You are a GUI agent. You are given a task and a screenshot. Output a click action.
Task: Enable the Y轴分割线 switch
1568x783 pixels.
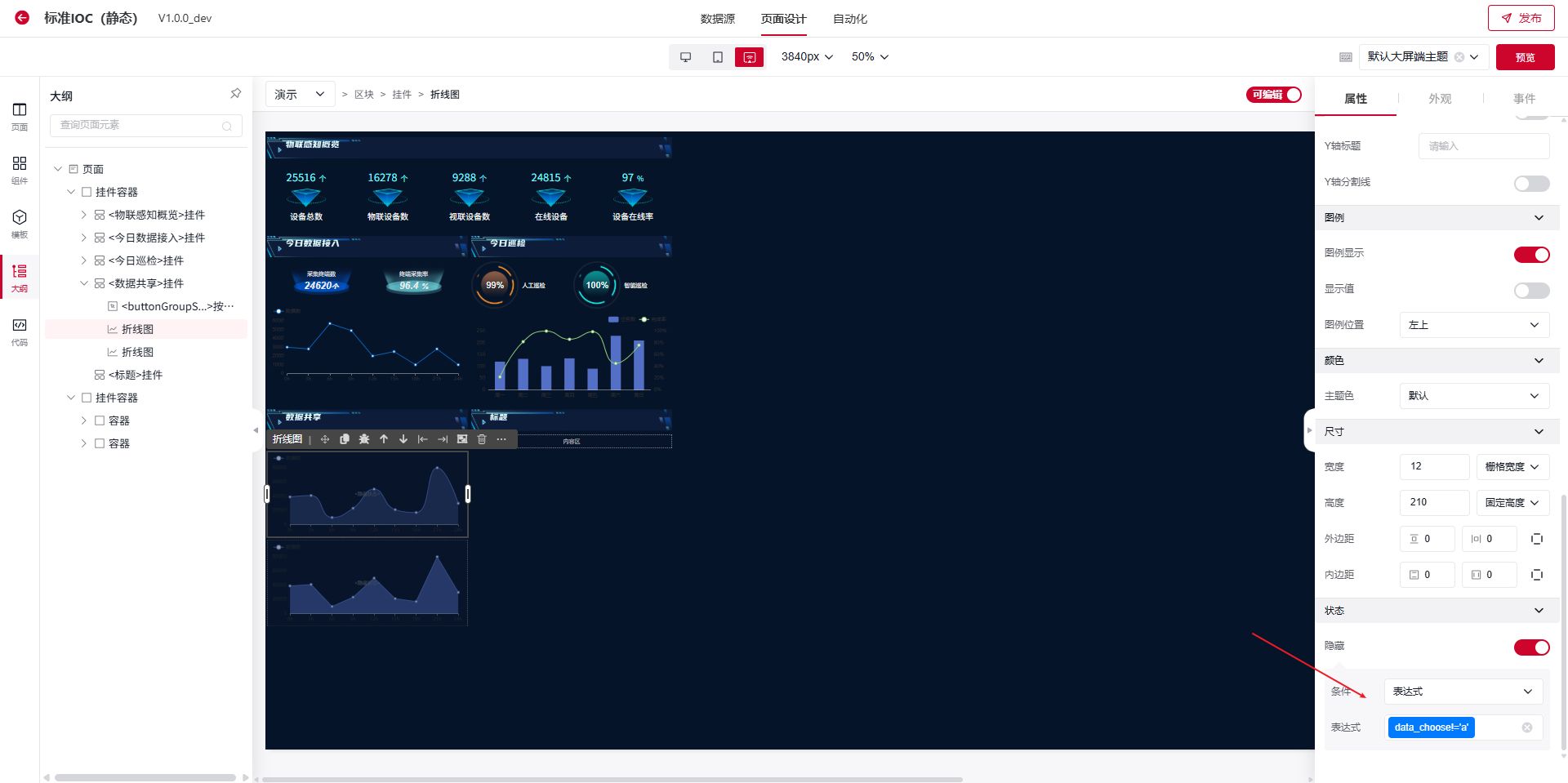point(1531,184)
